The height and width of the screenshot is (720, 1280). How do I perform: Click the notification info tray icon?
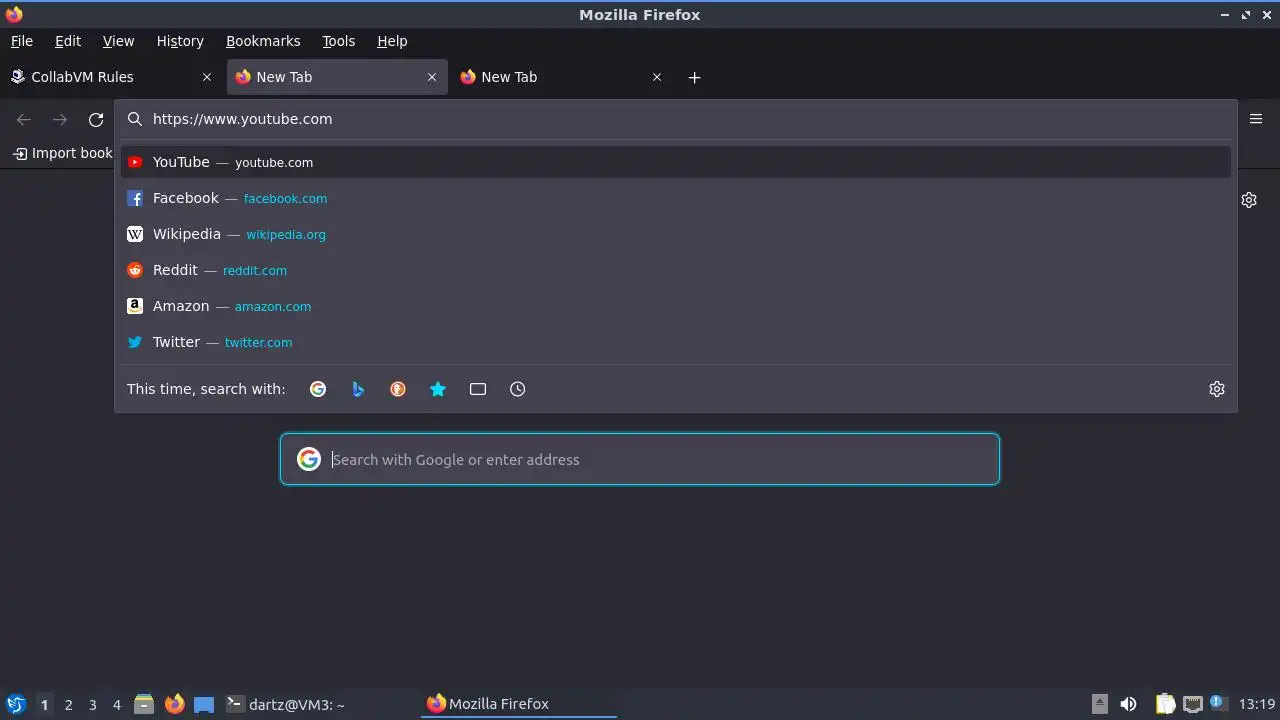coord(1219,703)
